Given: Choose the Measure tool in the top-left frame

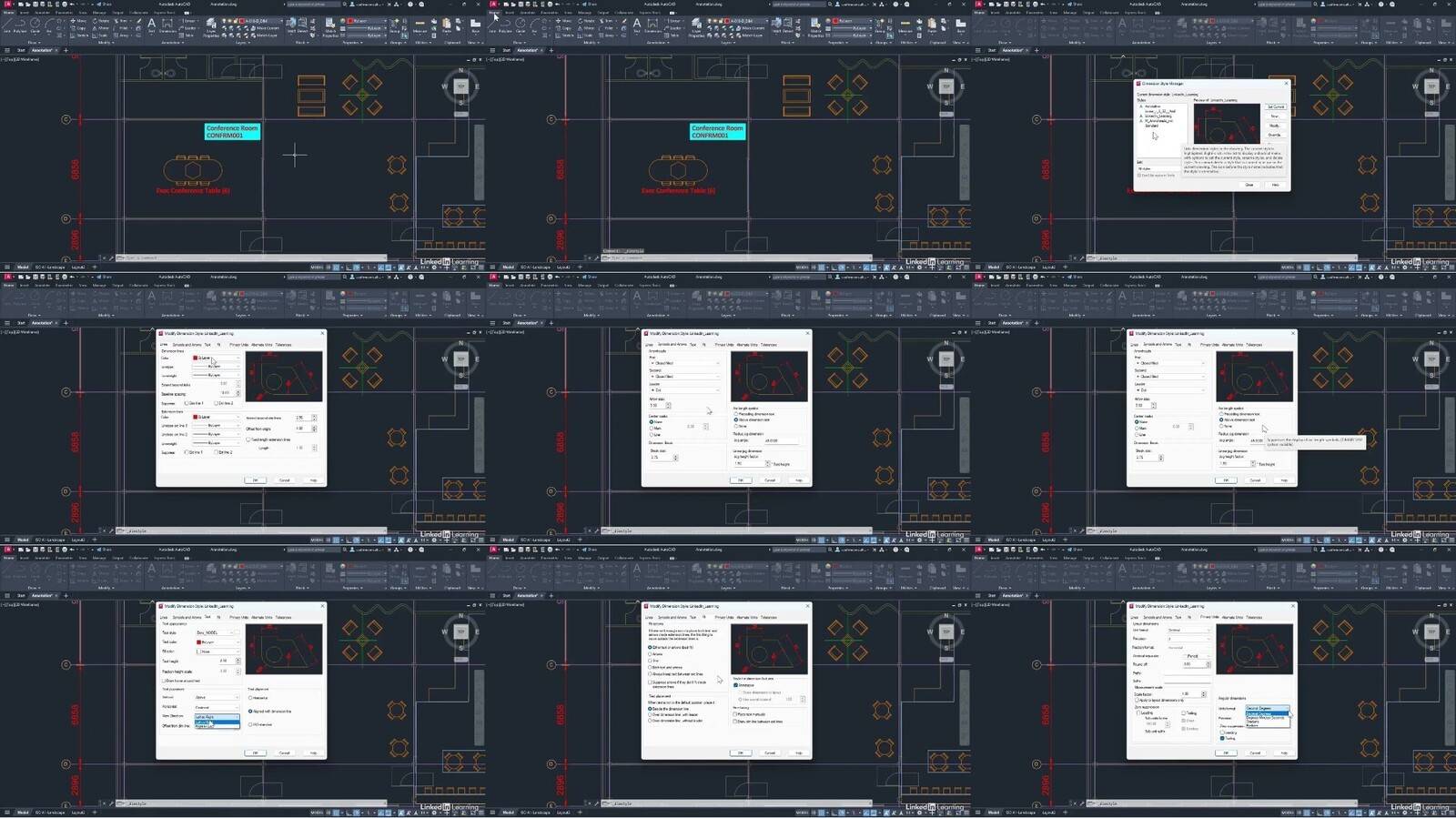Looking at the screenshot, I should point(420,25).
